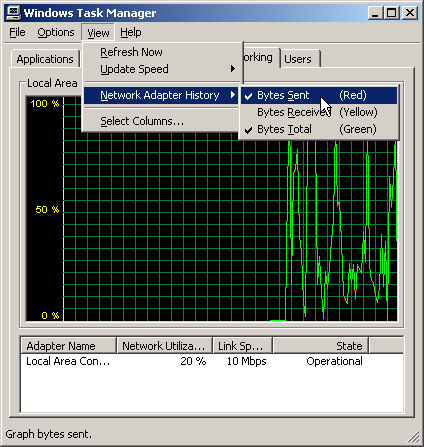
Task: Open the Options menu
Action: coord(56,32)
